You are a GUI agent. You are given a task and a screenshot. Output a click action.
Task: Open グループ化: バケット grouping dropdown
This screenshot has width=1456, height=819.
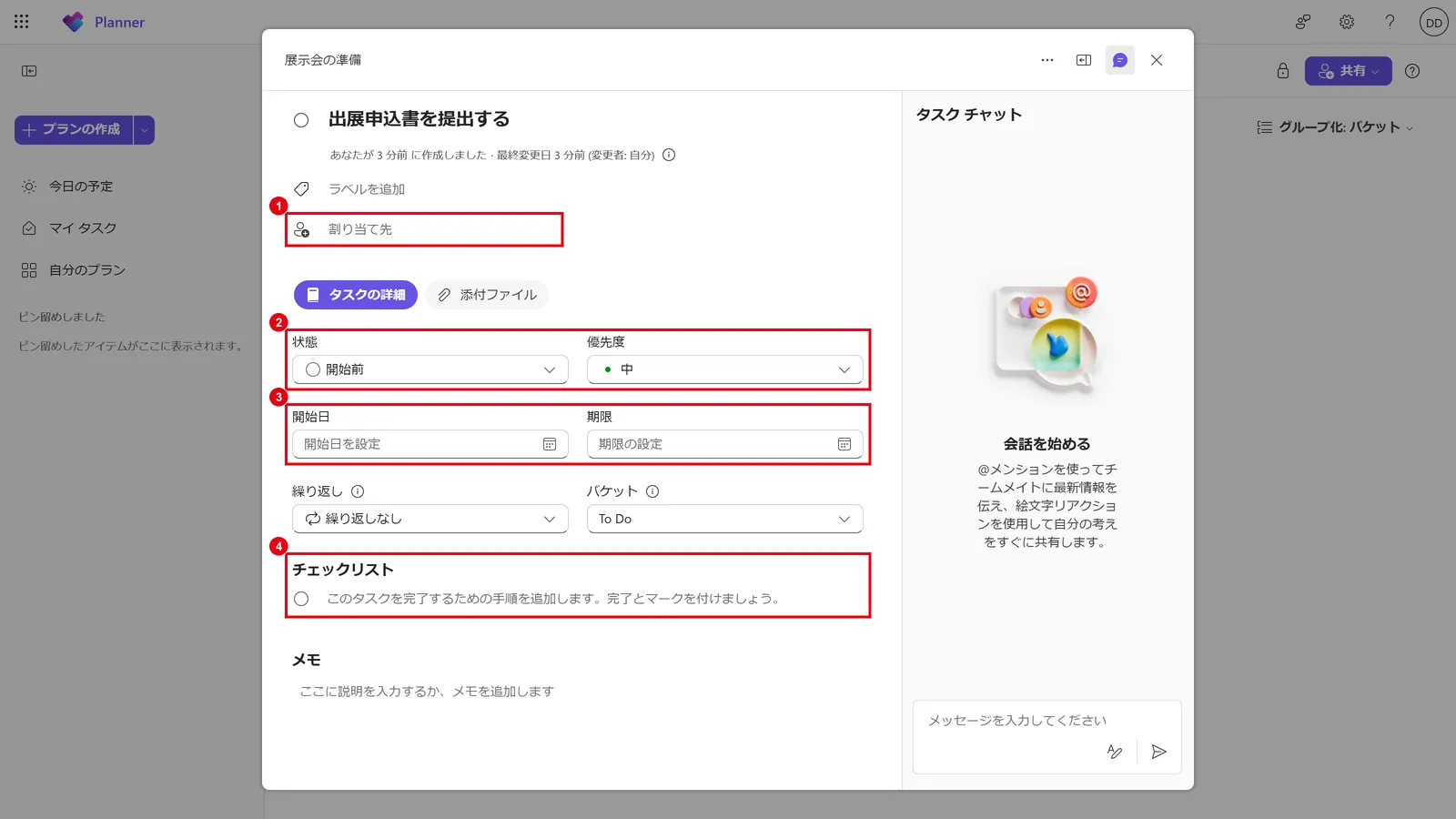(1335, 127)
